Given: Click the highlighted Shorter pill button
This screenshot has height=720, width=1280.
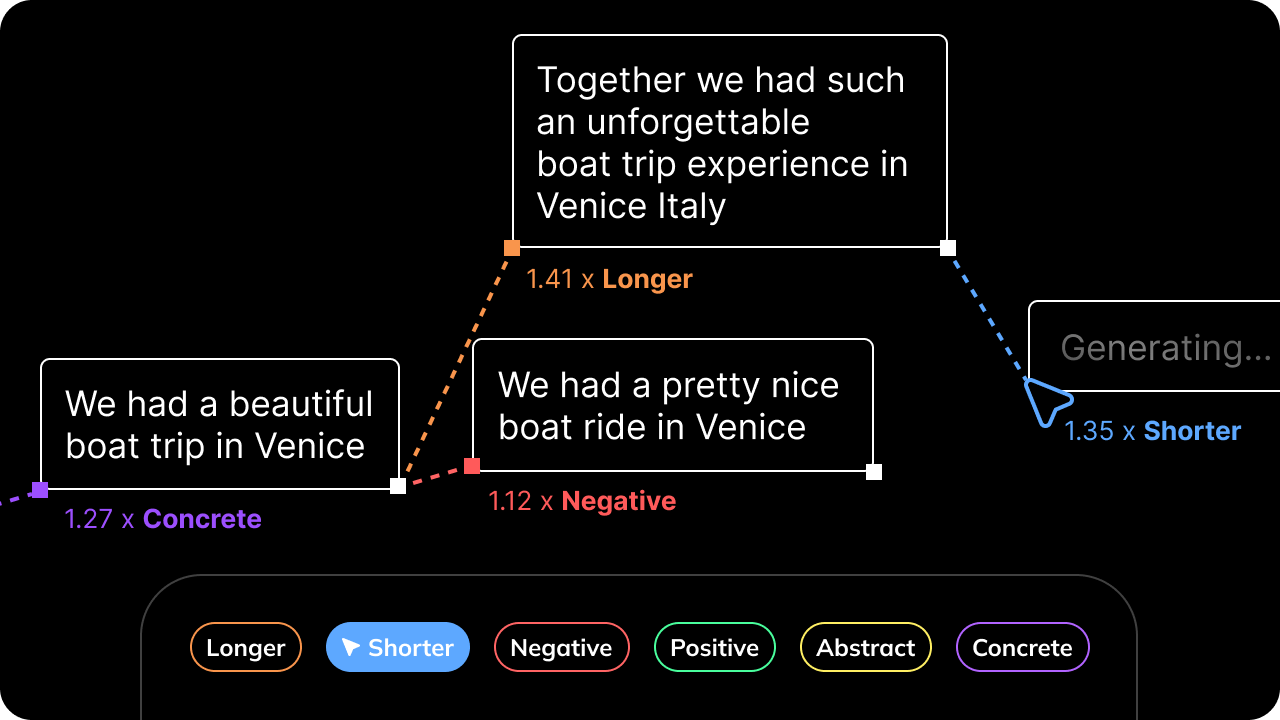Looking at the screenshot, I should pyautogui.click(x=398, y=647).
